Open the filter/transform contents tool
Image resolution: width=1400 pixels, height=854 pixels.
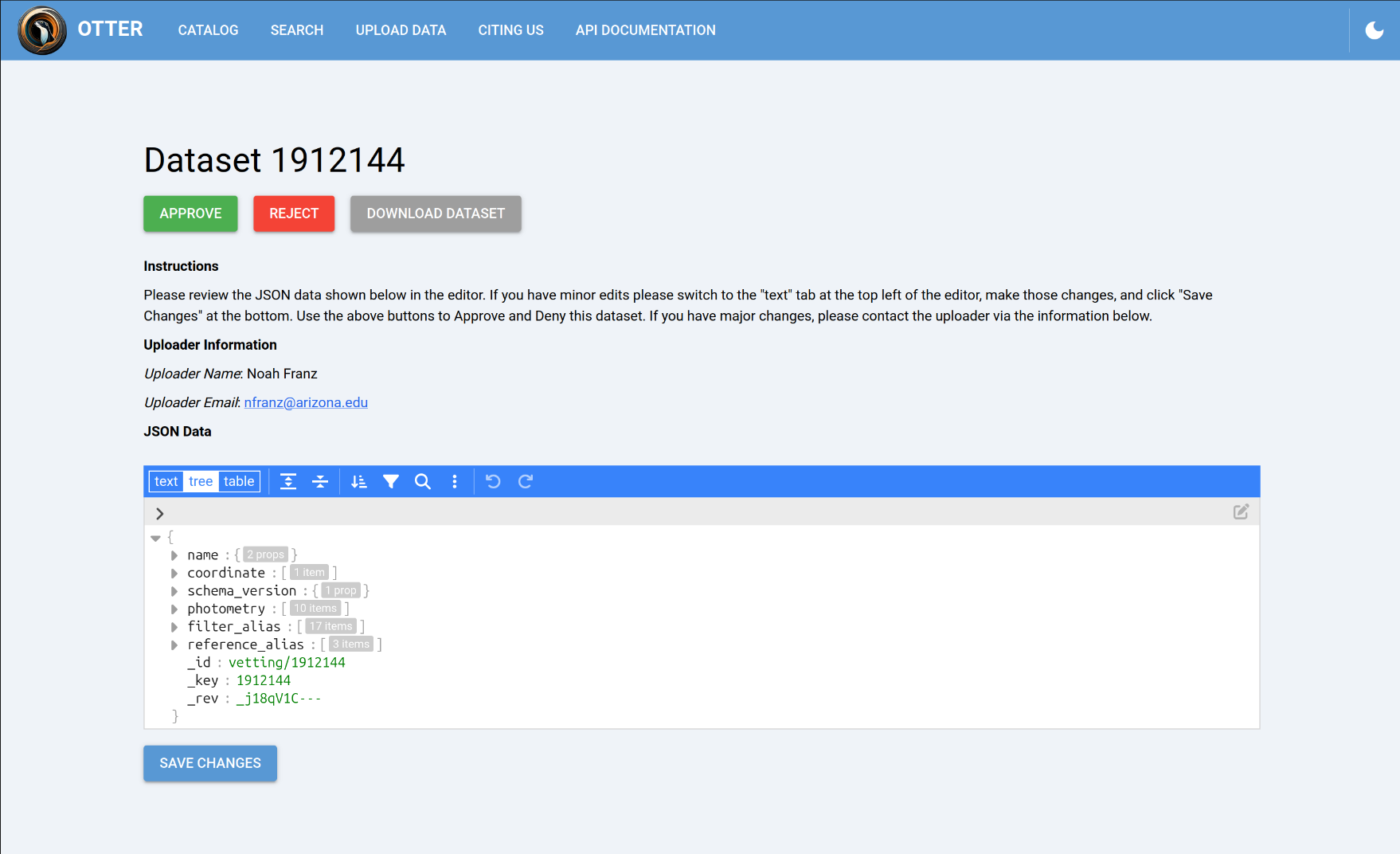pos(391,481)
